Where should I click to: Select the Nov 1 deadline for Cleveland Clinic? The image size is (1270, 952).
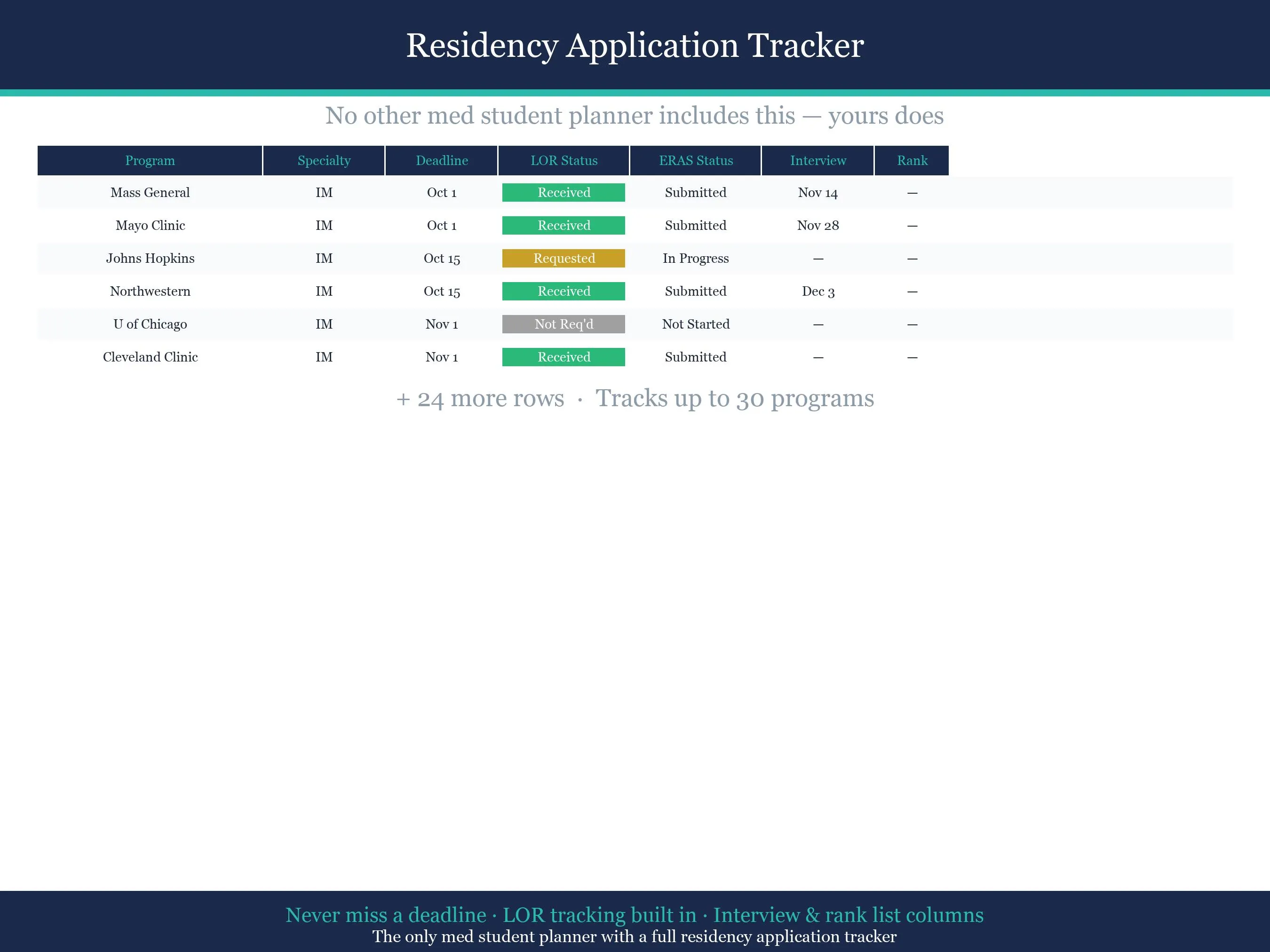tap(442, 357)
